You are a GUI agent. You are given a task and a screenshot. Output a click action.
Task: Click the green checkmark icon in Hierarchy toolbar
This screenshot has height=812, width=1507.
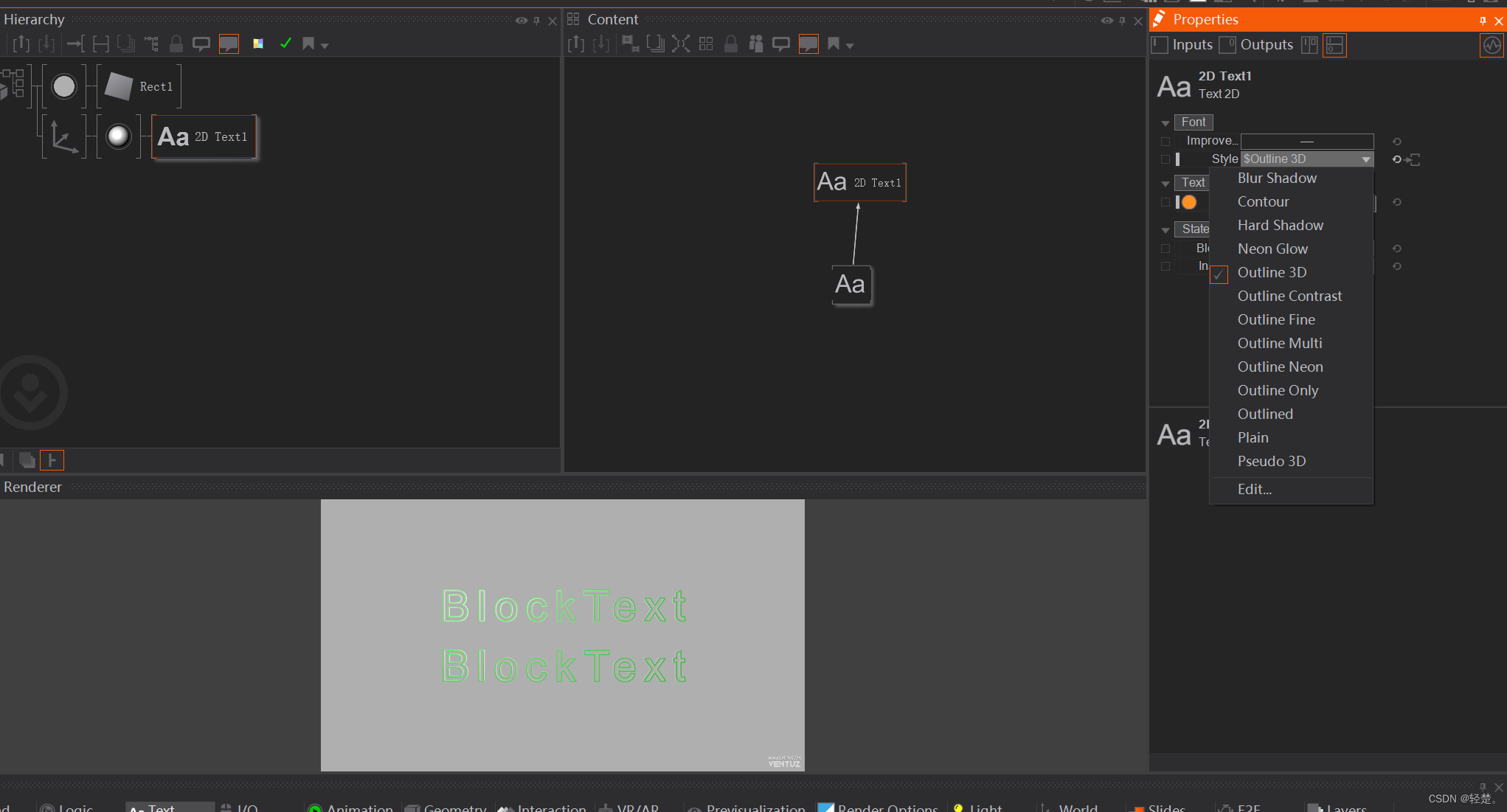pos(285,44)
